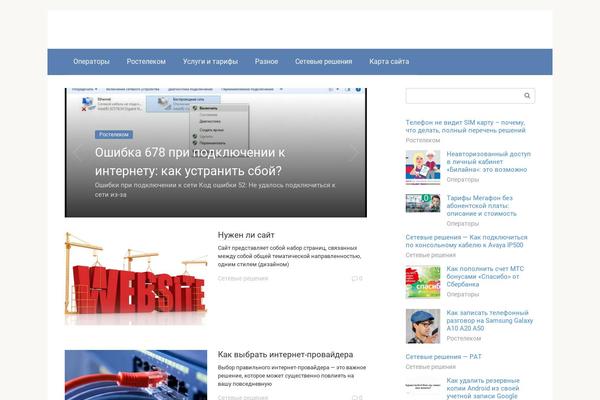Click Ростелеком category under Samsung Galaxy article
This screenshot has height=400, width=600.
464,338
